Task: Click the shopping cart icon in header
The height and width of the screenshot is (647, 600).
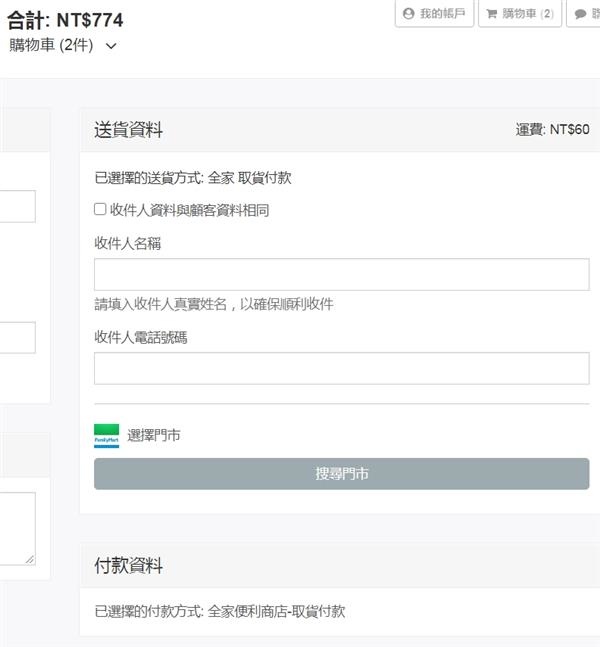Action: (x=491, y=14)
